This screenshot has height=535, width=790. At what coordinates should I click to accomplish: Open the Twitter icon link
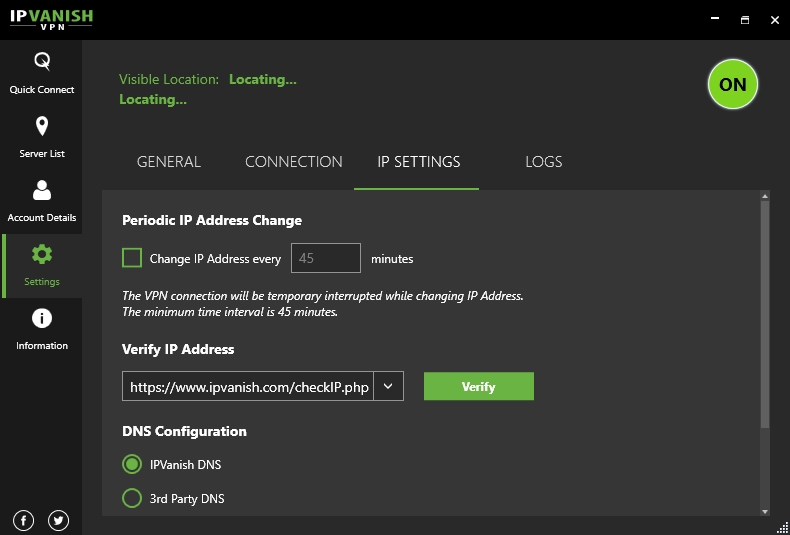[58, 520]
